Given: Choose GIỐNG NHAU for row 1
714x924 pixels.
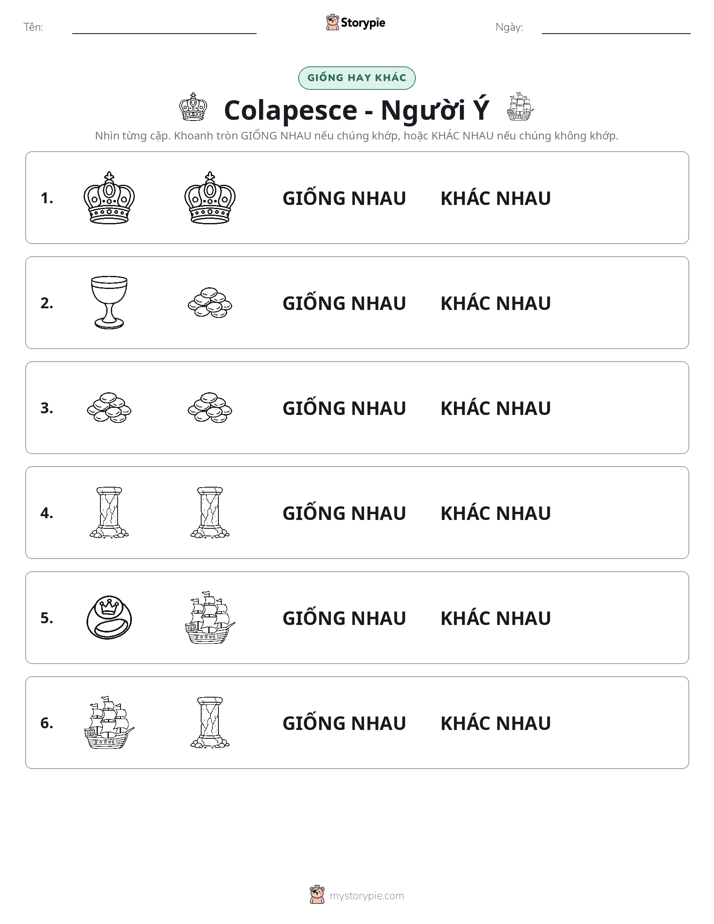Looking at the screenshot, I should click(344, 198).
